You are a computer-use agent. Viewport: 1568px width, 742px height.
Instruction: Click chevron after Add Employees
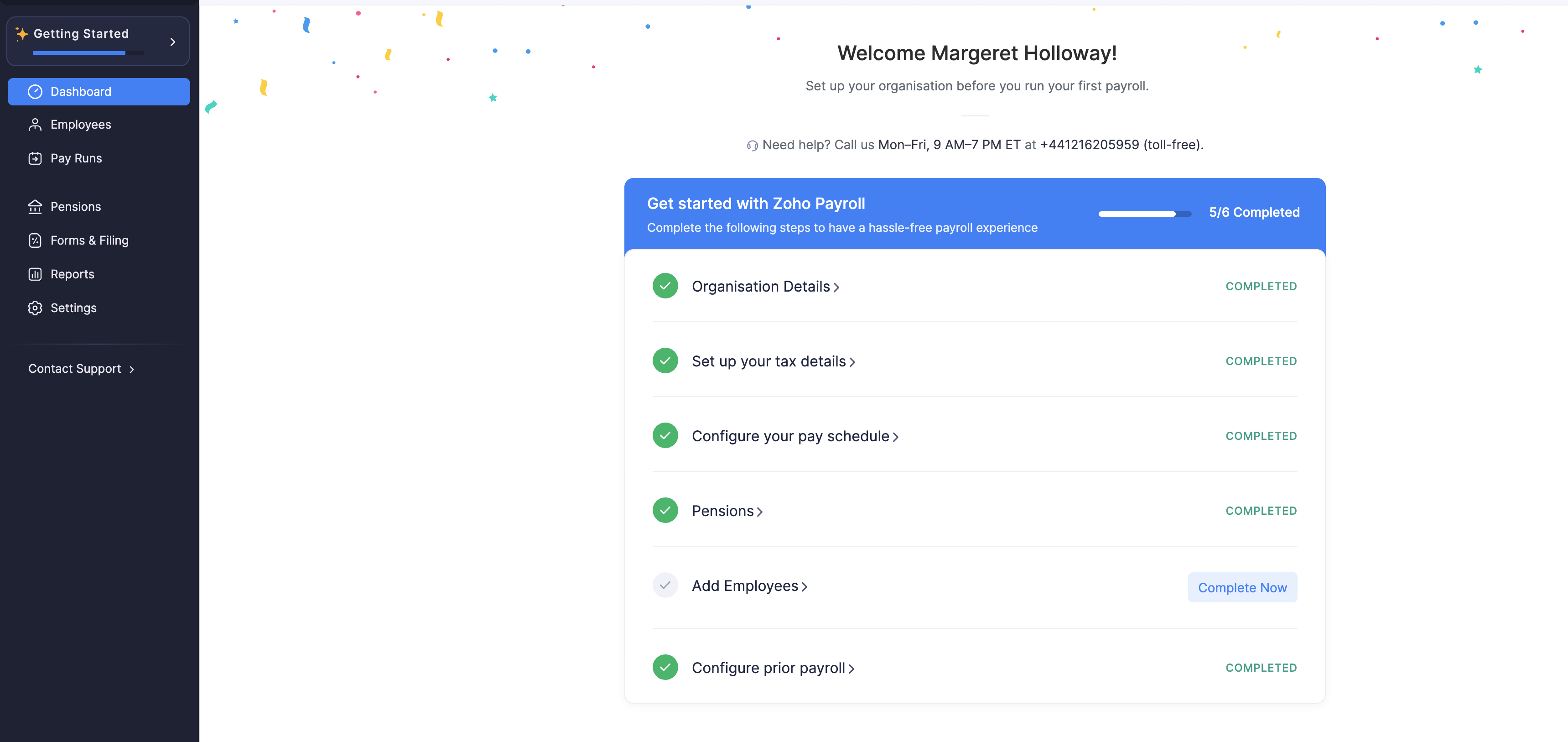[x=804, y=587]
